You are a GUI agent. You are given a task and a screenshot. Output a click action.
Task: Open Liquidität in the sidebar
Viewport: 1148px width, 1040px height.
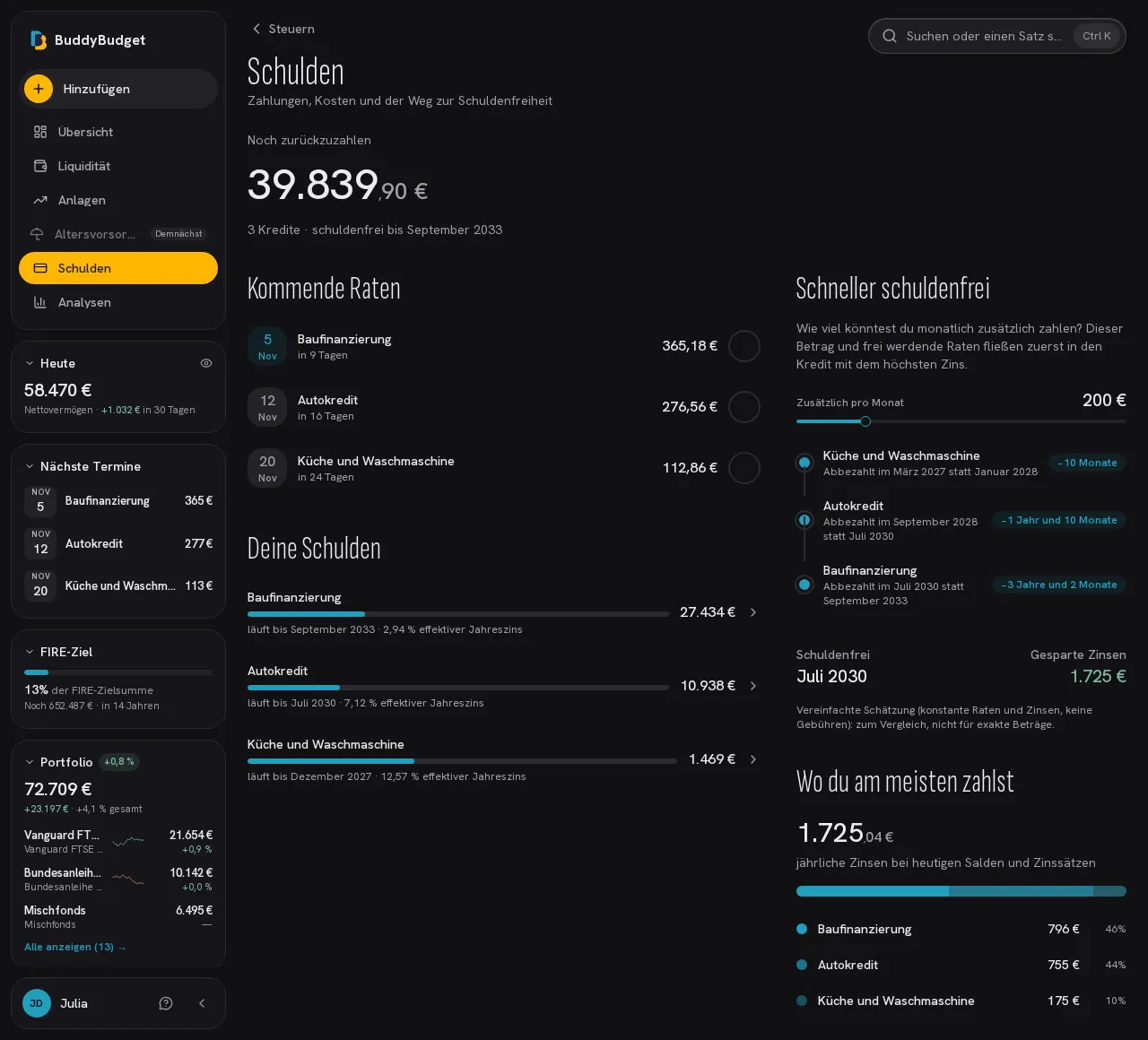(118, 166)
